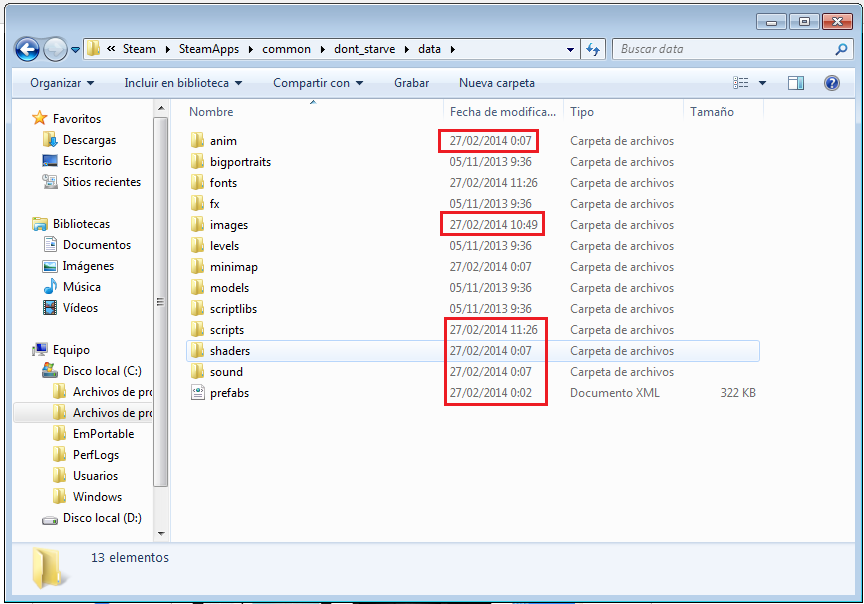Screen dimensions: 864x604
Task: Click '322 KB' size of prefabs
Action: (738, 393)
